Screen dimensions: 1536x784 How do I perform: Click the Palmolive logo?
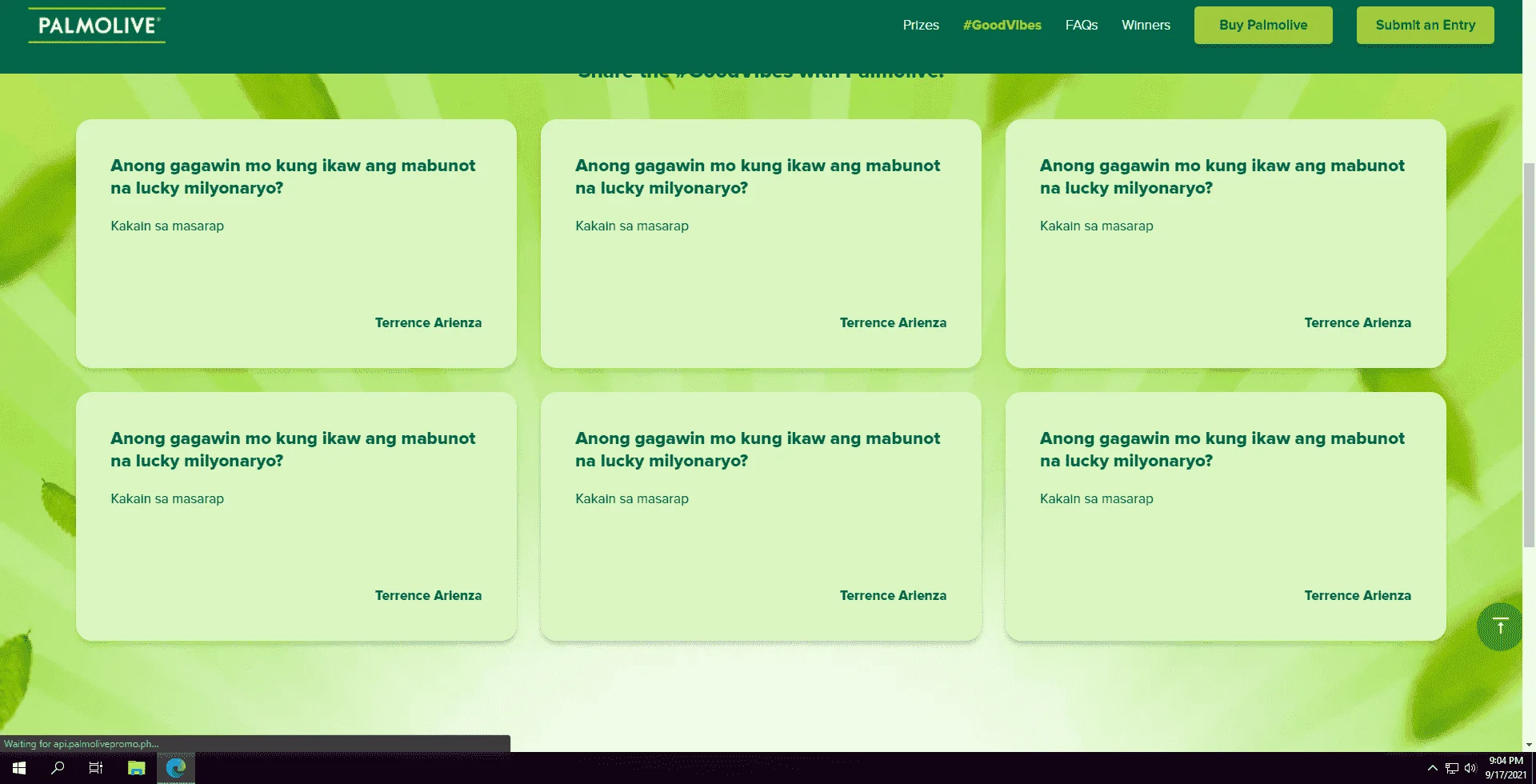coord(97,26)
